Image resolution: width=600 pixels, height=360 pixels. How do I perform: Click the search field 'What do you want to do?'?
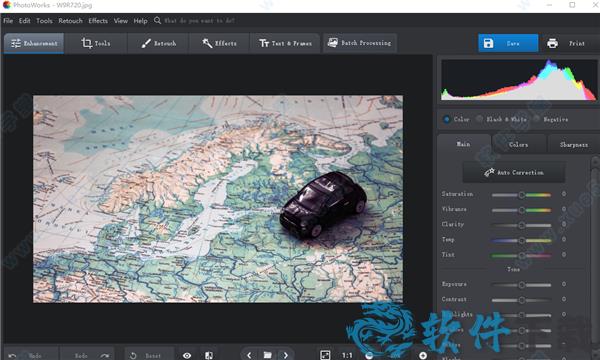pos(199,21)
